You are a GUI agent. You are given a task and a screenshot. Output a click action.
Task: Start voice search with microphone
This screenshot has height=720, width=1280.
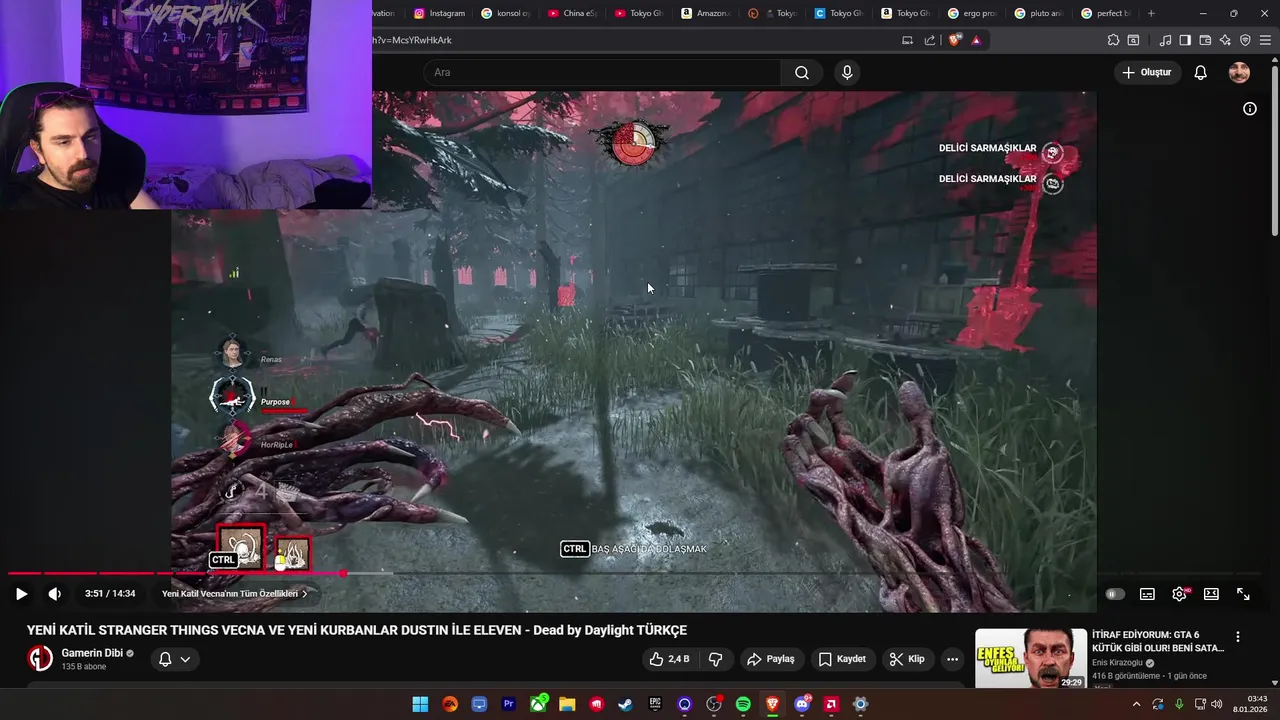point(847,72)
